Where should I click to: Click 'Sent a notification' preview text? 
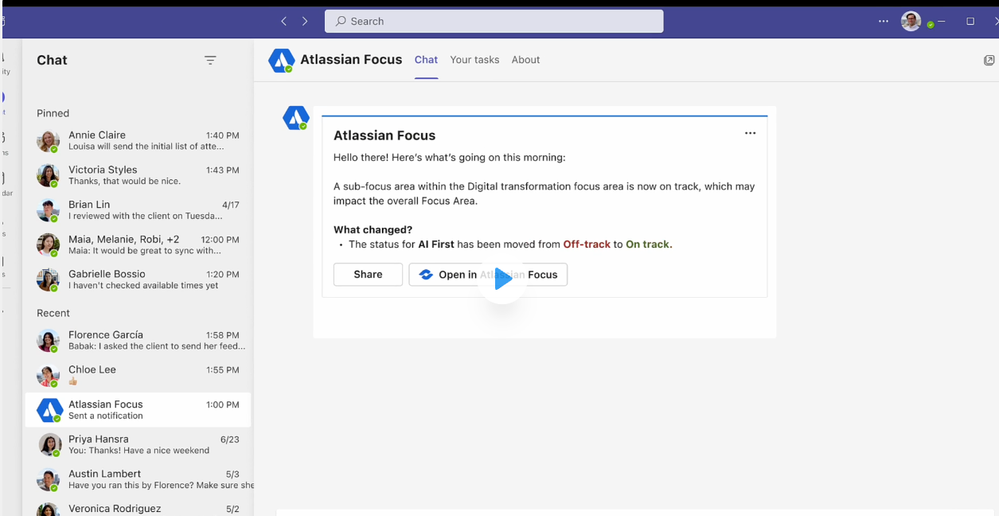pos(106,416)
